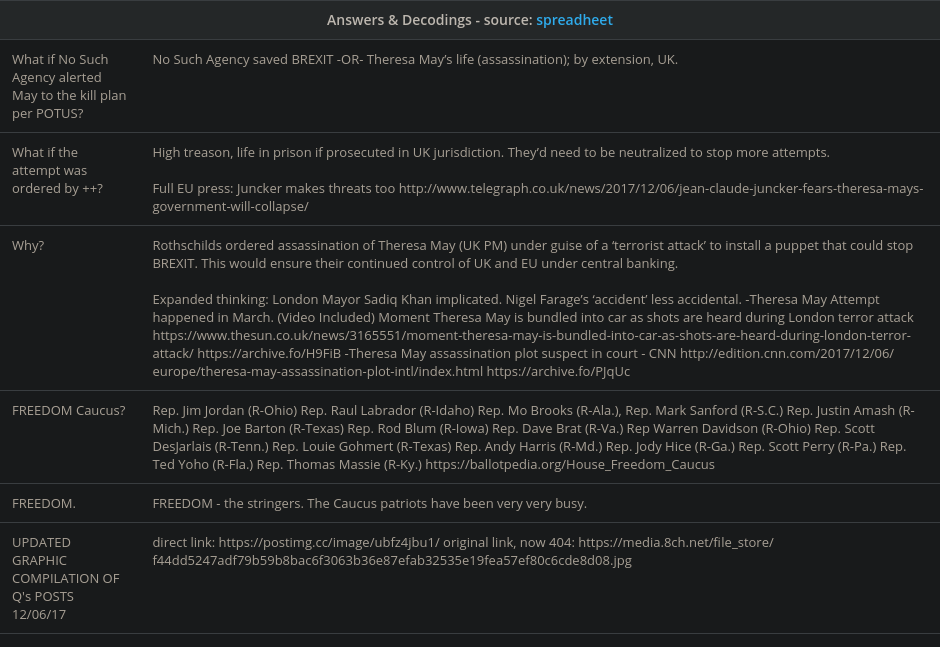Open the edition.cnn.com assassination plot URL
The height and width of the screenshot is (647, 940).
[786, 354]
